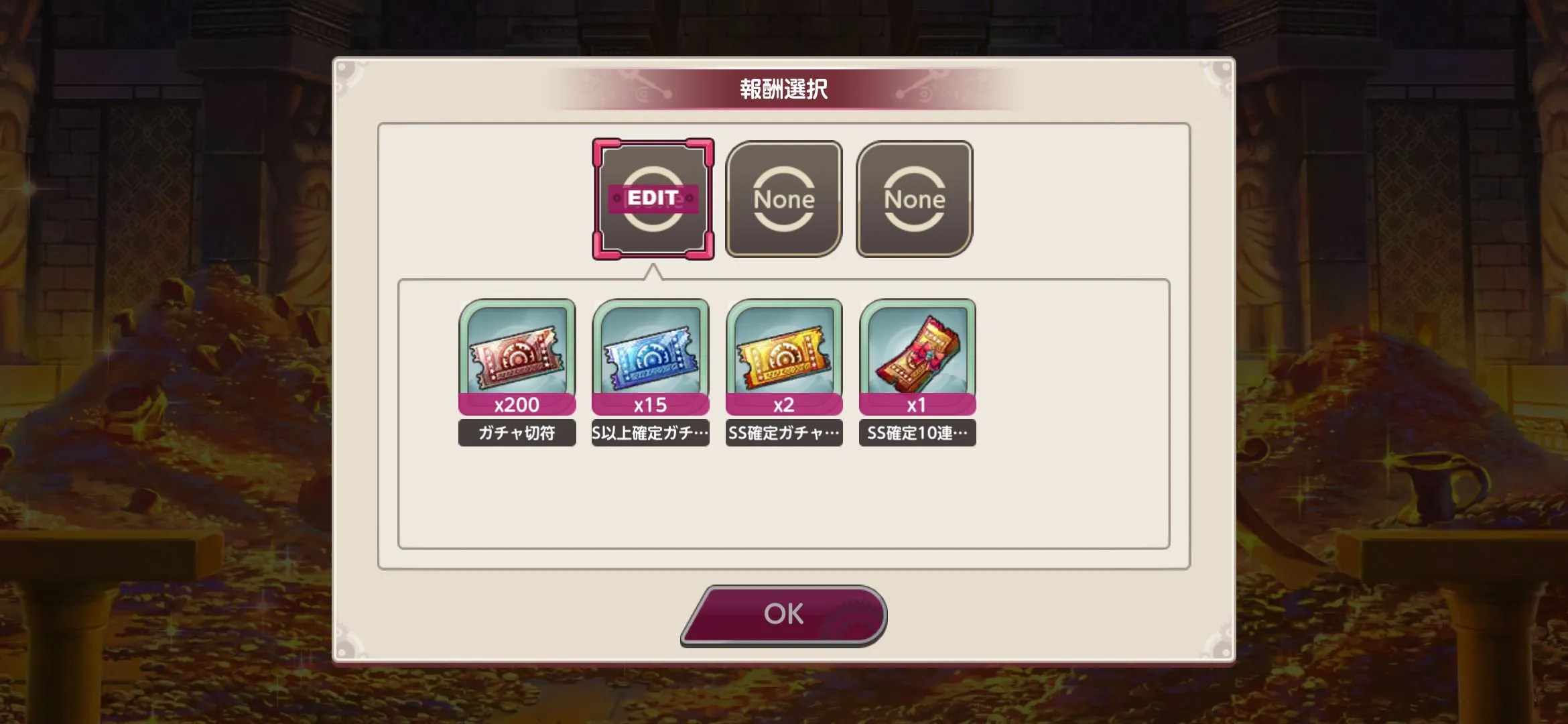The height and width of the screenshot is (724, 1568).
Task: Choose the blue S-or-above guaranteed ticket
Action: click(650, 356)
